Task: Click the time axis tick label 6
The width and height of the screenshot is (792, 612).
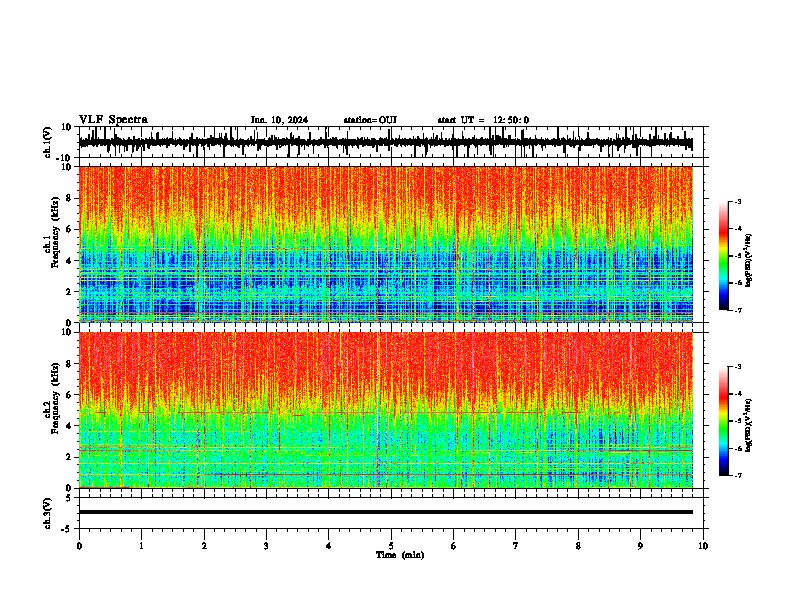Action: pyautogui.click(x=454, y=546)
